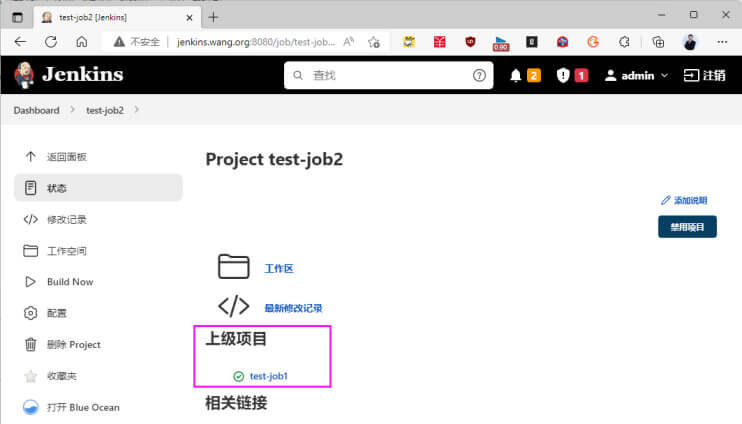Click the document icon beside 状态

click(x=31, y=188)
